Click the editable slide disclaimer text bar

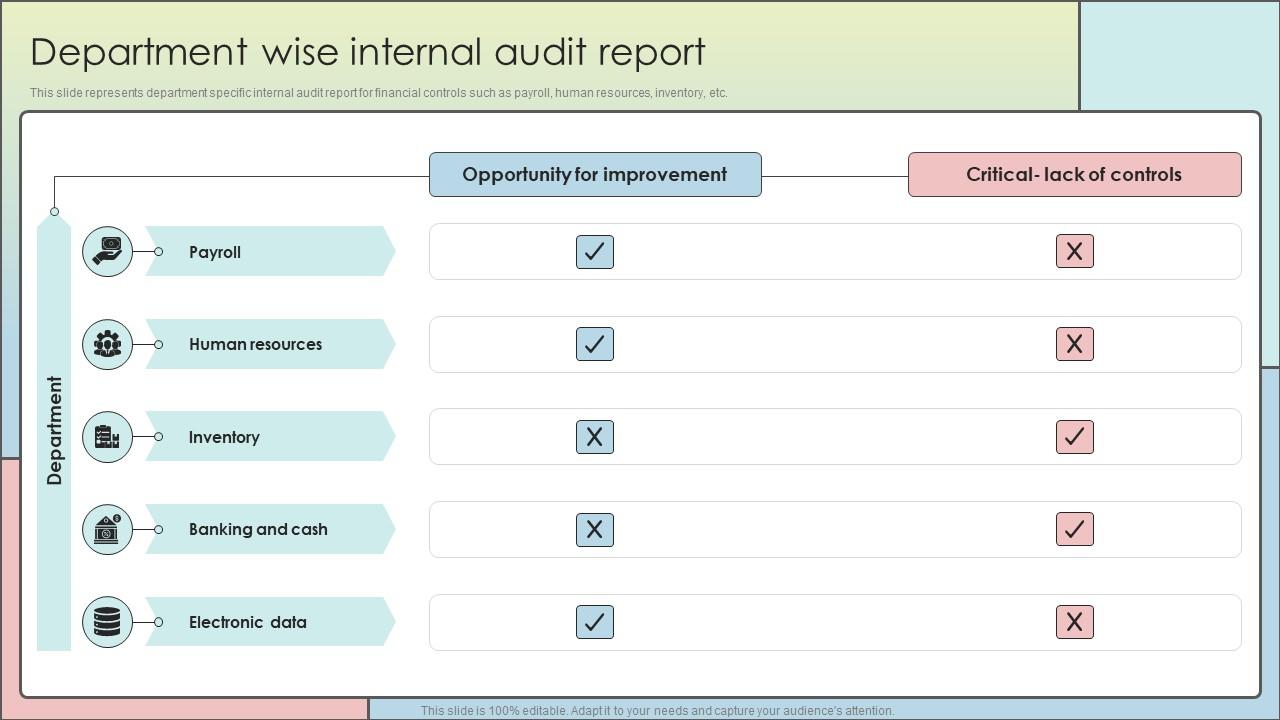pos(666,711)
